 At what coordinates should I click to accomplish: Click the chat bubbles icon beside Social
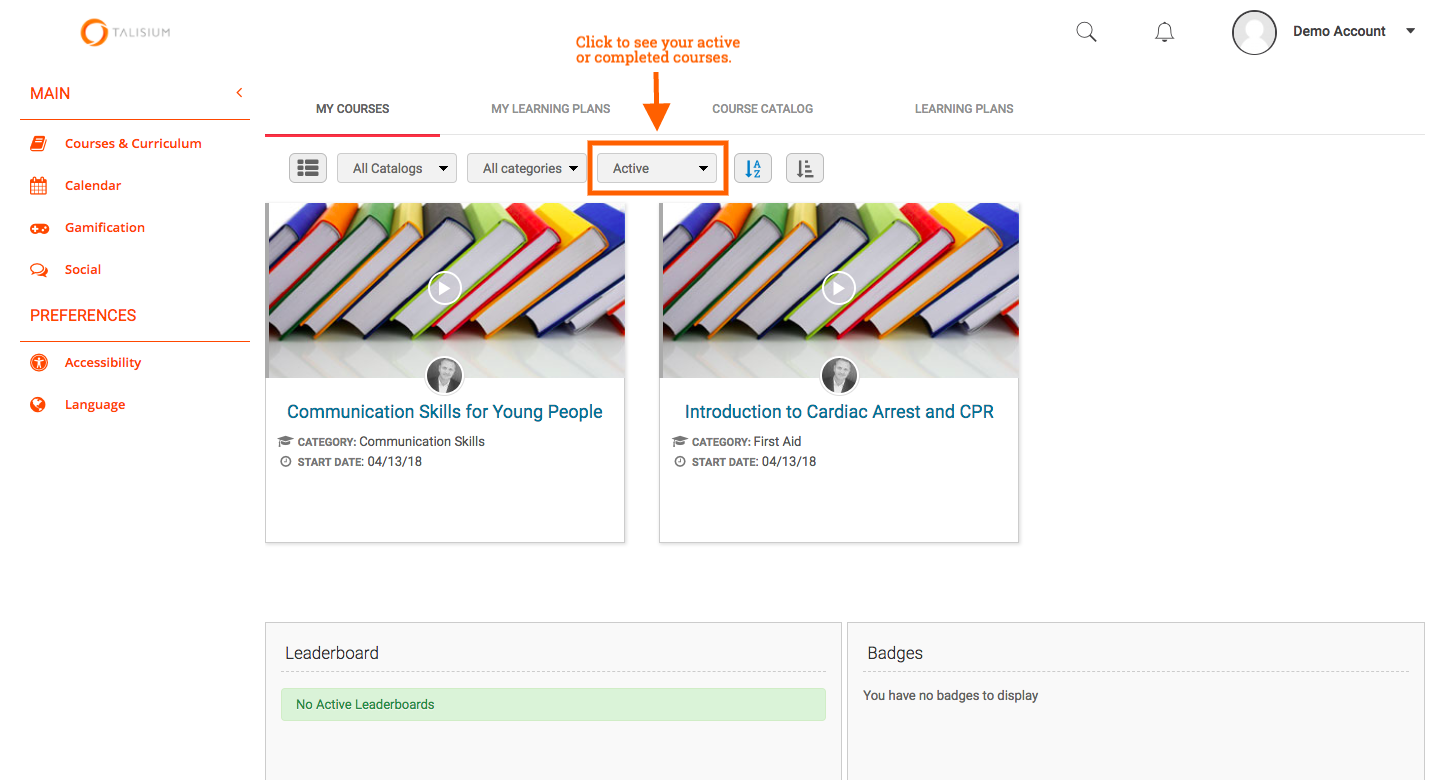point(39,270)
